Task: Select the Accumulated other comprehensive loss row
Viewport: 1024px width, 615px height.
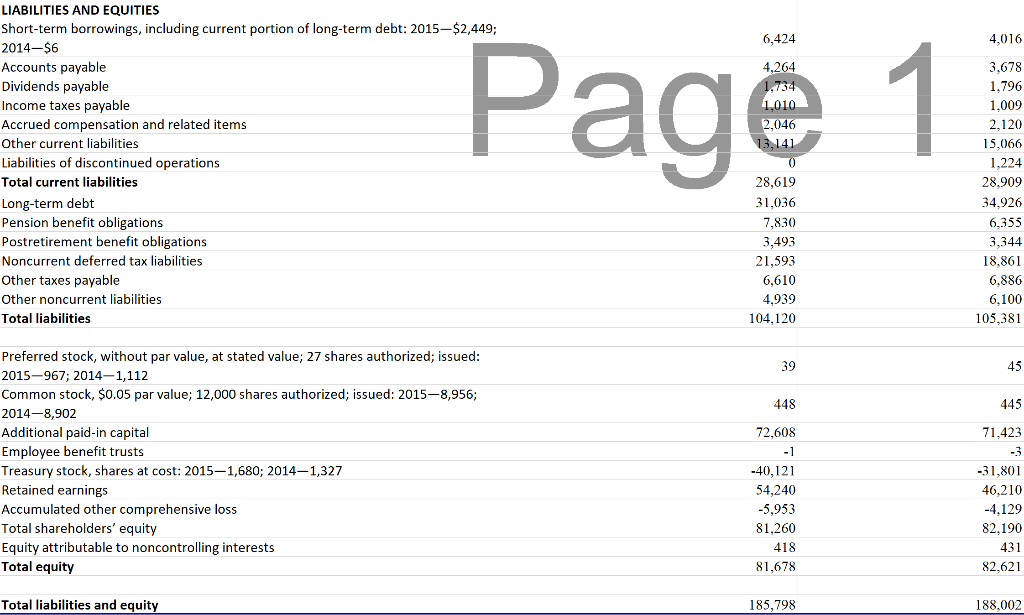Action: click(118, 509)
